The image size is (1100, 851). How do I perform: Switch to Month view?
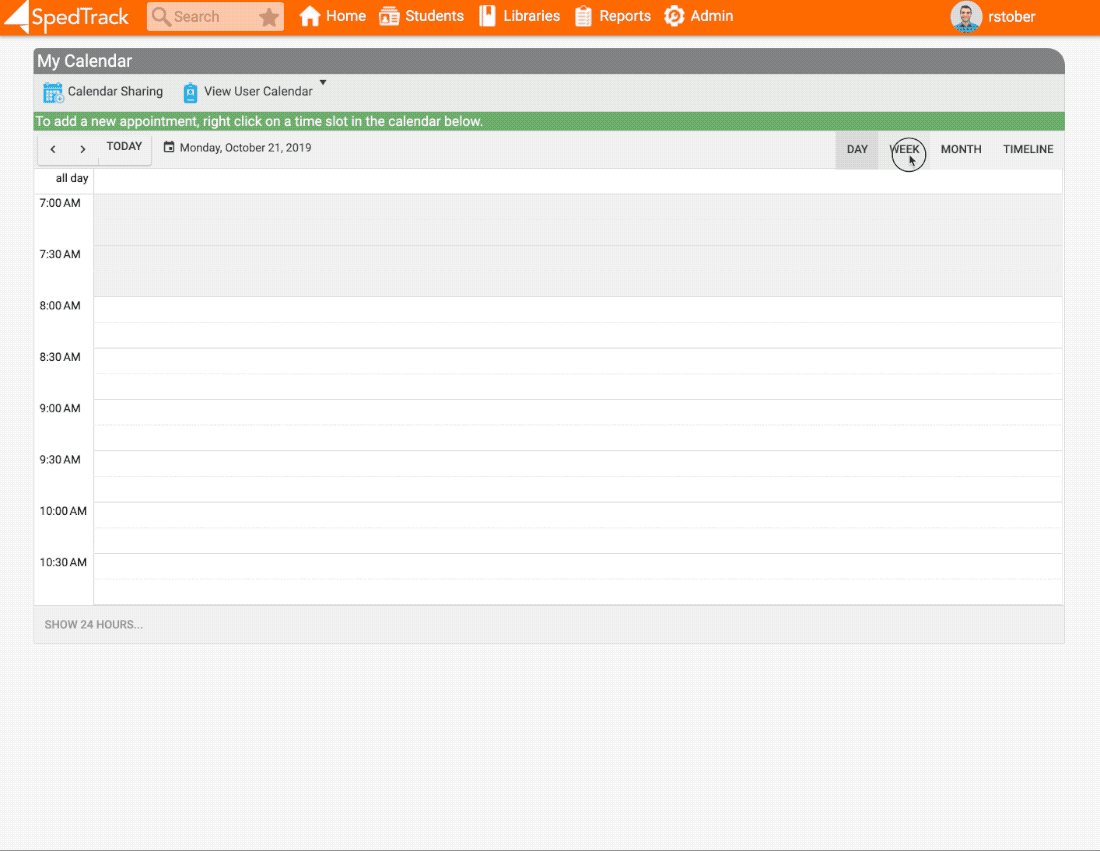pos(961,150)
